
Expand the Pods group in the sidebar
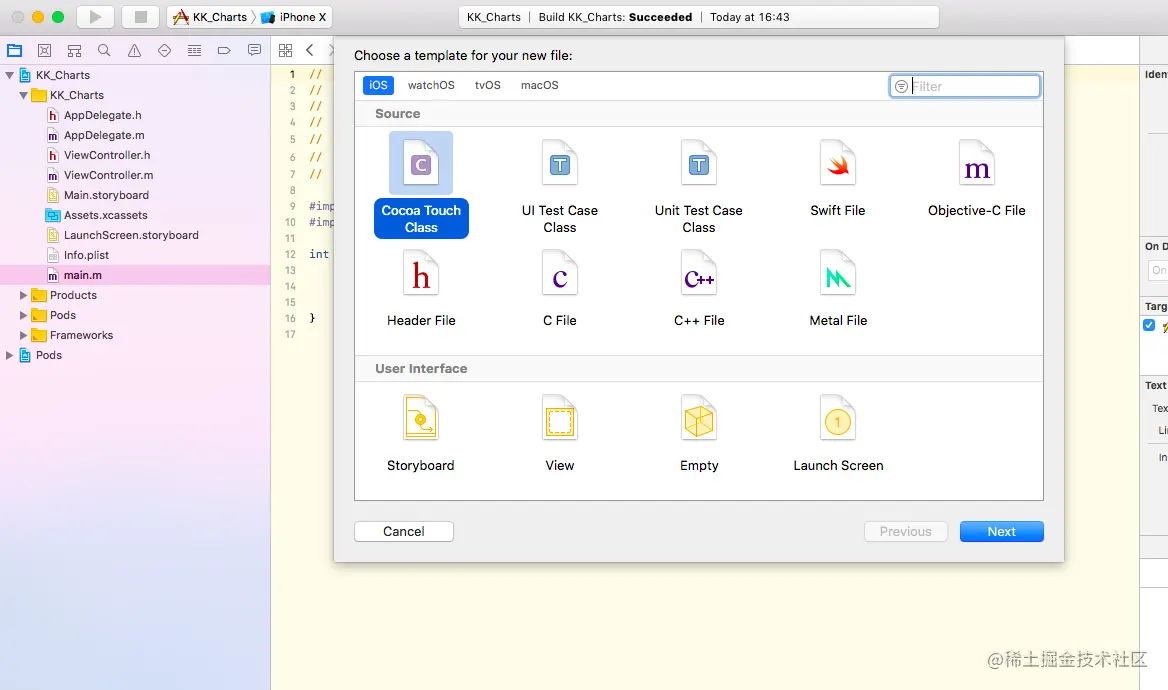23,315
